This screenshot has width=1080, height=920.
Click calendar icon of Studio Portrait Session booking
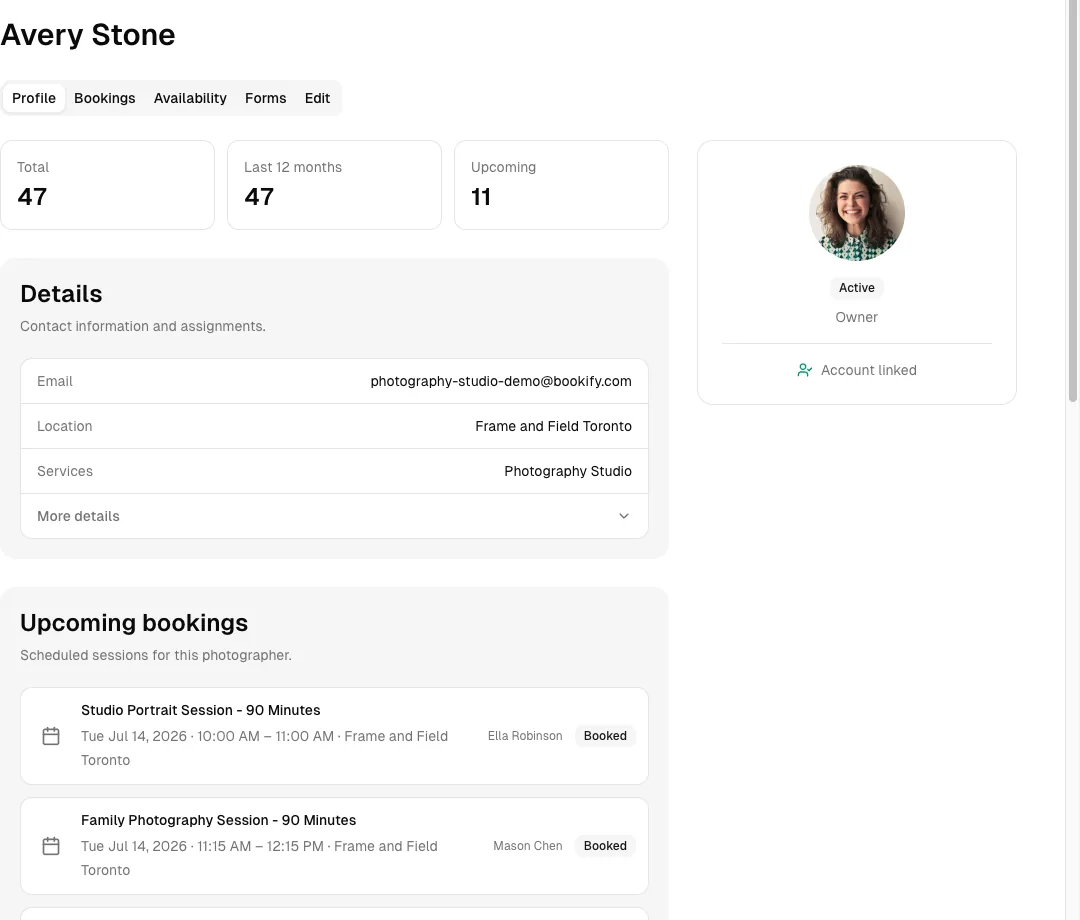[51, 736]
